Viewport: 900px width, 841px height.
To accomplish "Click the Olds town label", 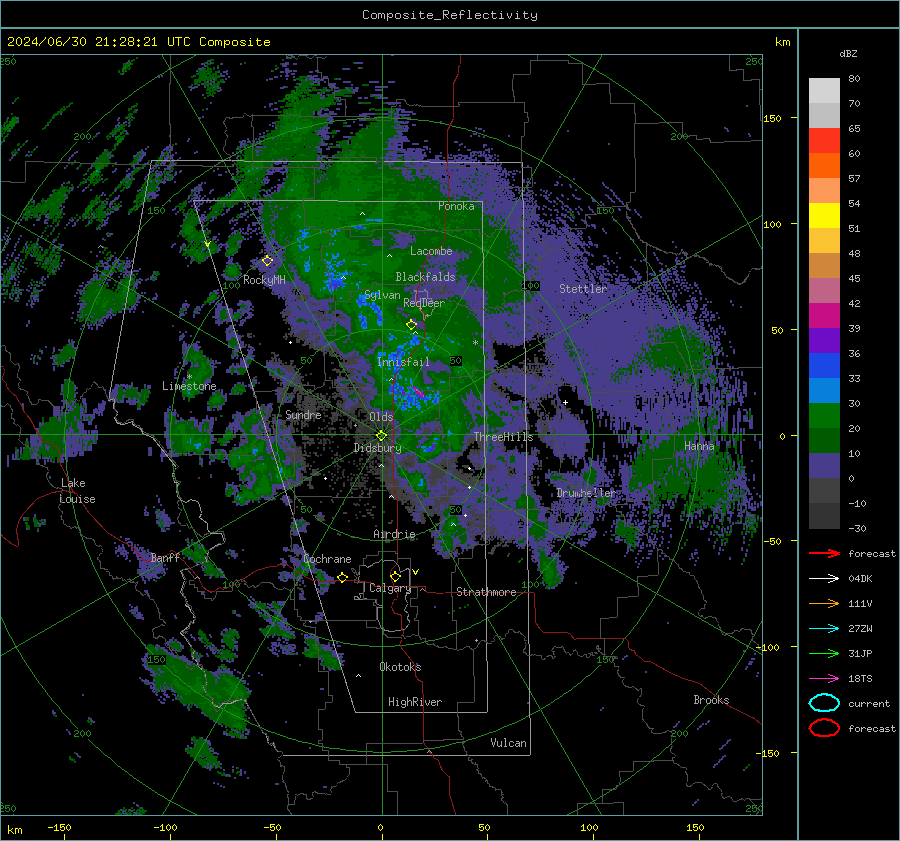I will point(381,416).
